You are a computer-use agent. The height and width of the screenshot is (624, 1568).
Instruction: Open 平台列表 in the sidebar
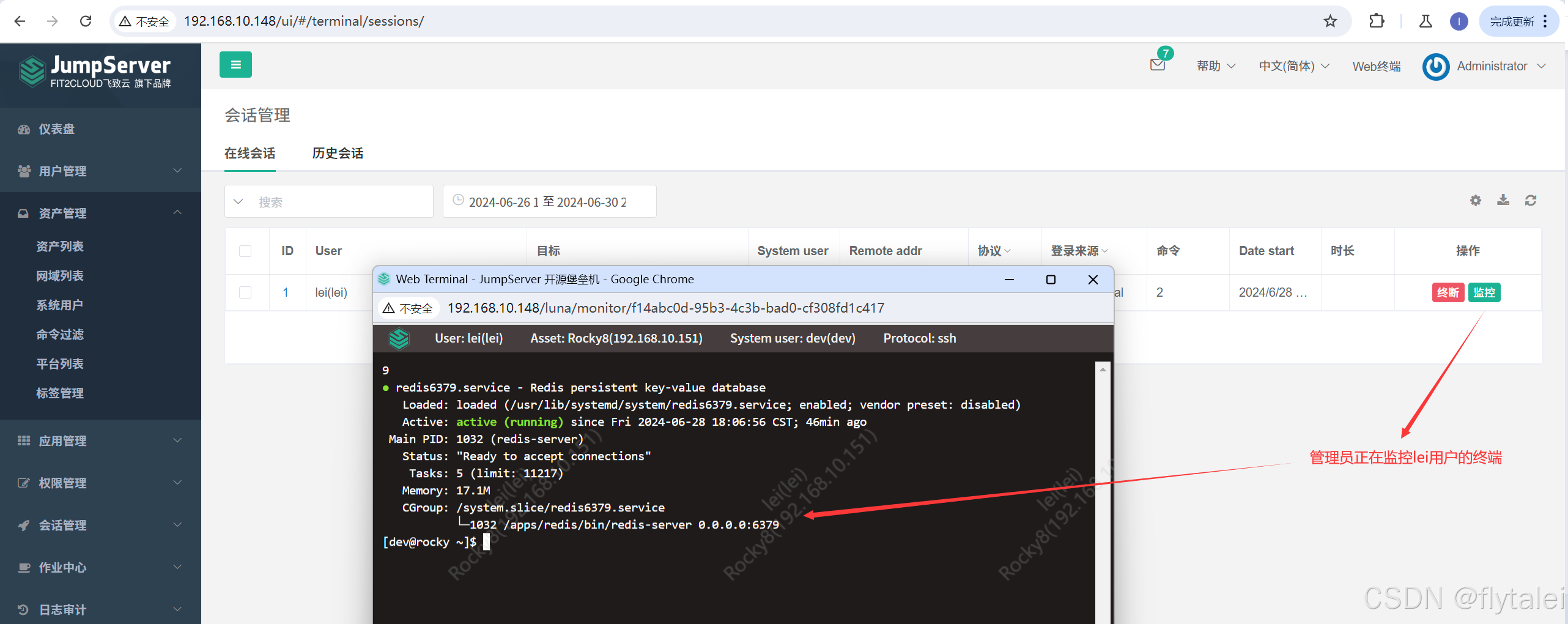pos(59,364)
